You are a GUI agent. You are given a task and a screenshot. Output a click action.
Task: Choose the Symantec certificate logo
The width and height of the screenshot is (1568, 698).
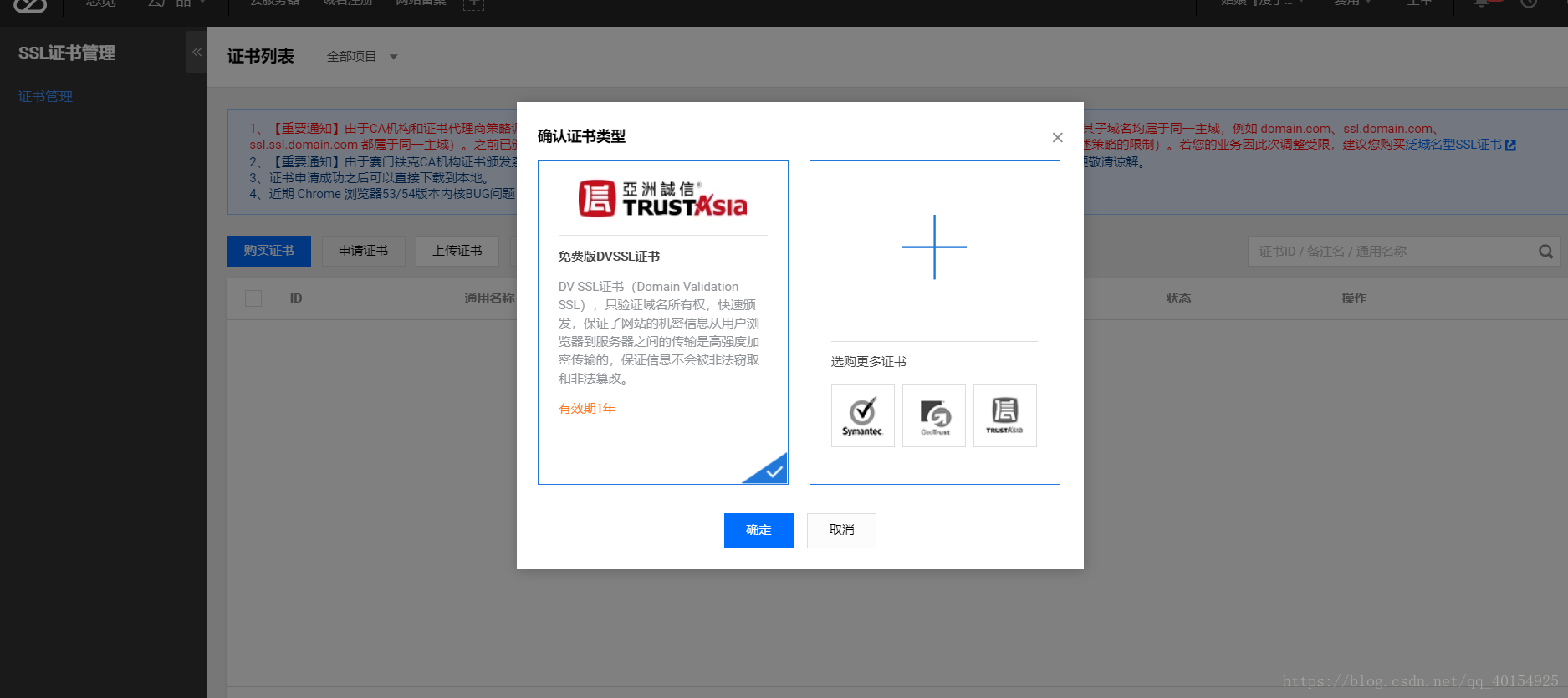point(863,415)
